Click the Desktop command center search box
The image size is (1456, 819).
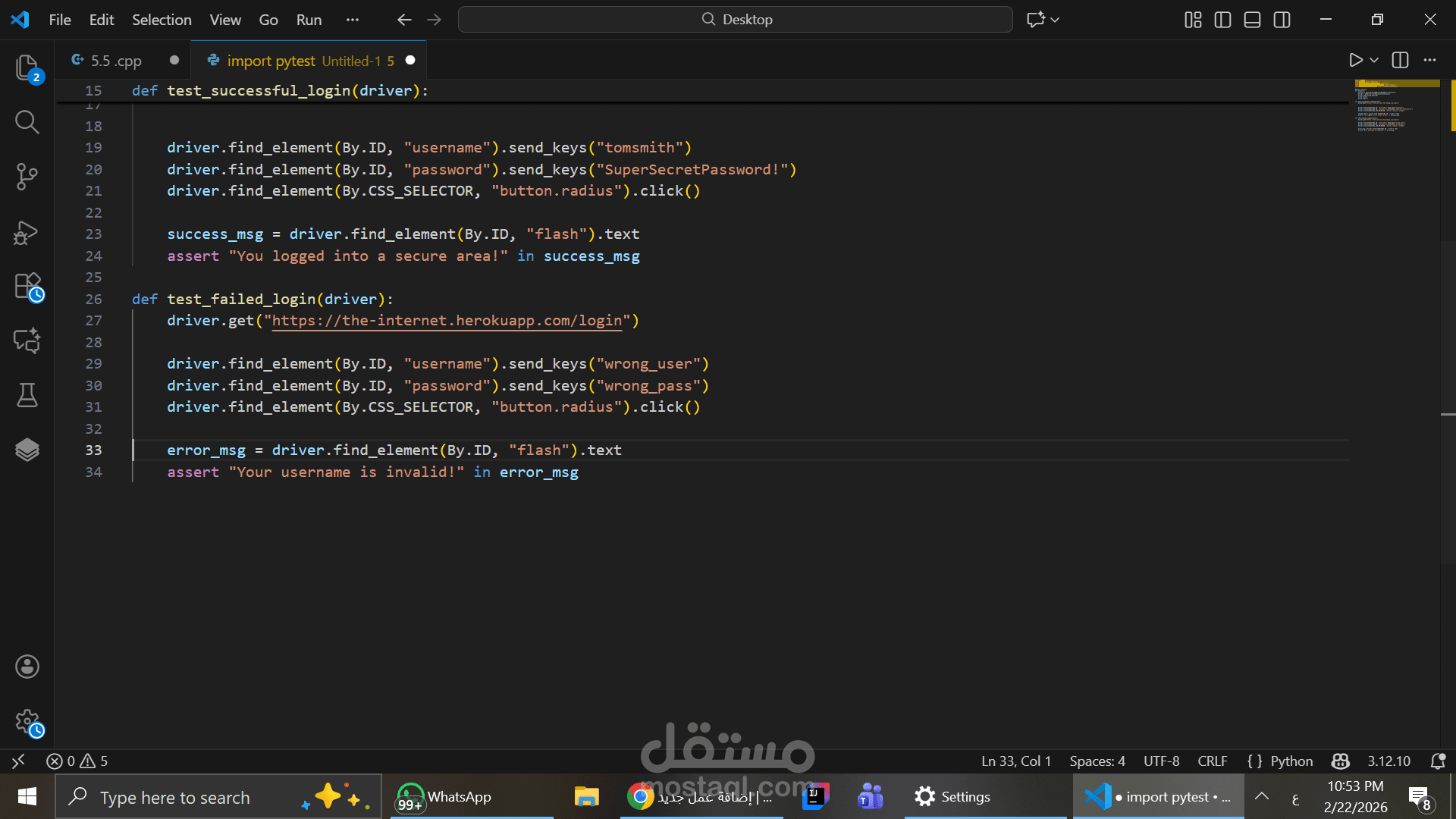point(735,20)
